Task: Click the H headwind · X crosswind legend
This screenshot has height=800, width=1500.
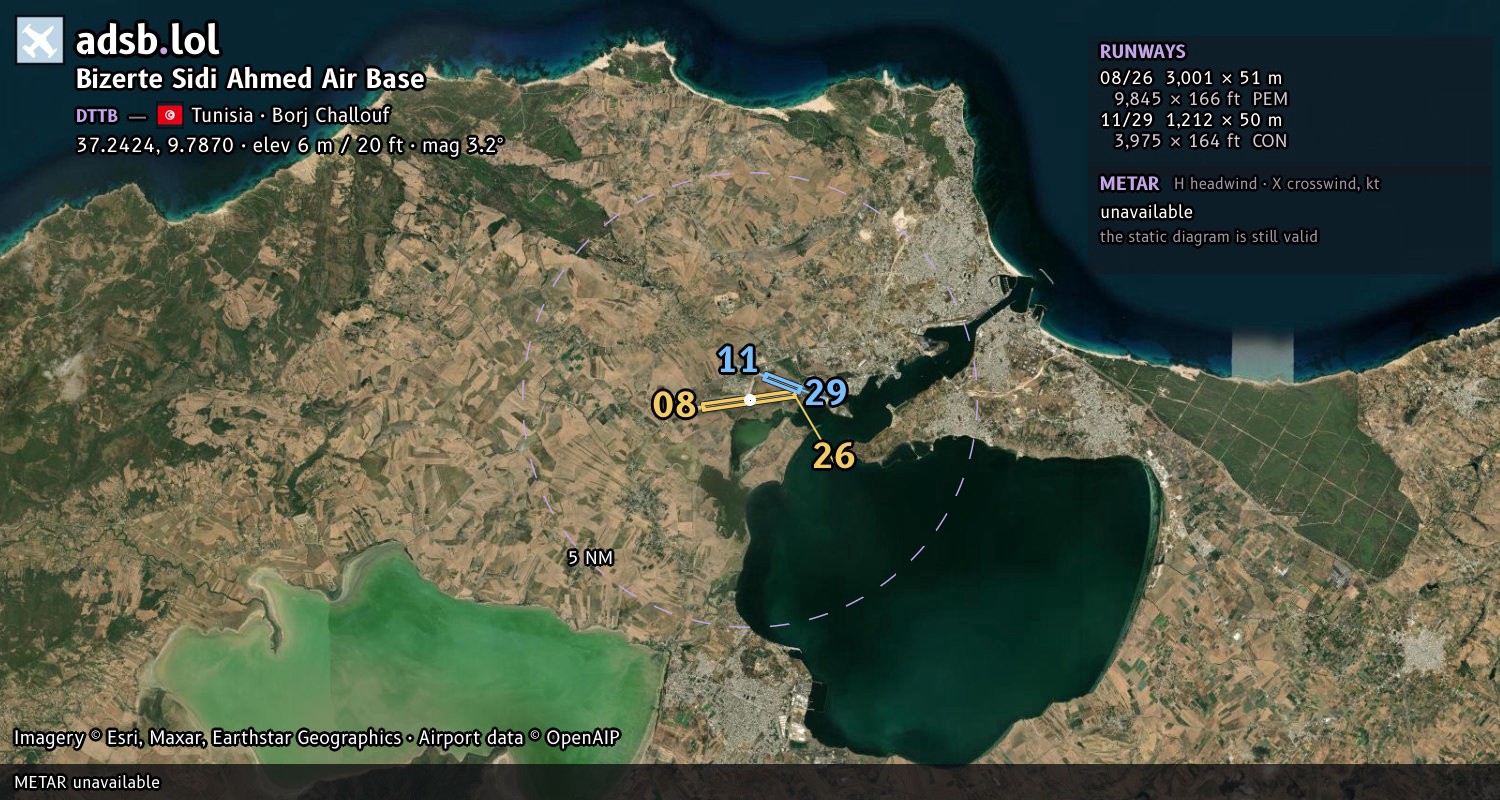Action: (1277, 184)
